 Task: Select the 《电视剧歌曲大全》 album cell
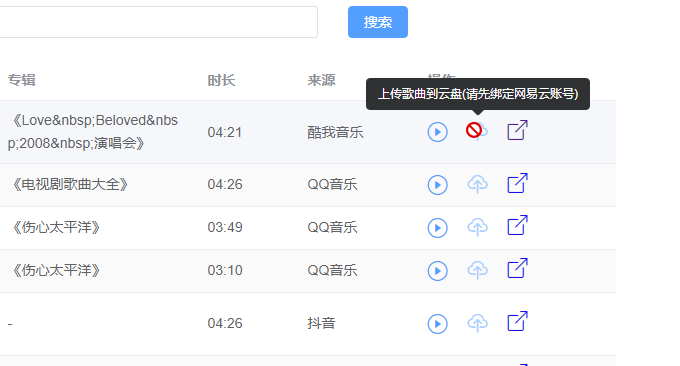pyautogui.click(x=69, y=185)
